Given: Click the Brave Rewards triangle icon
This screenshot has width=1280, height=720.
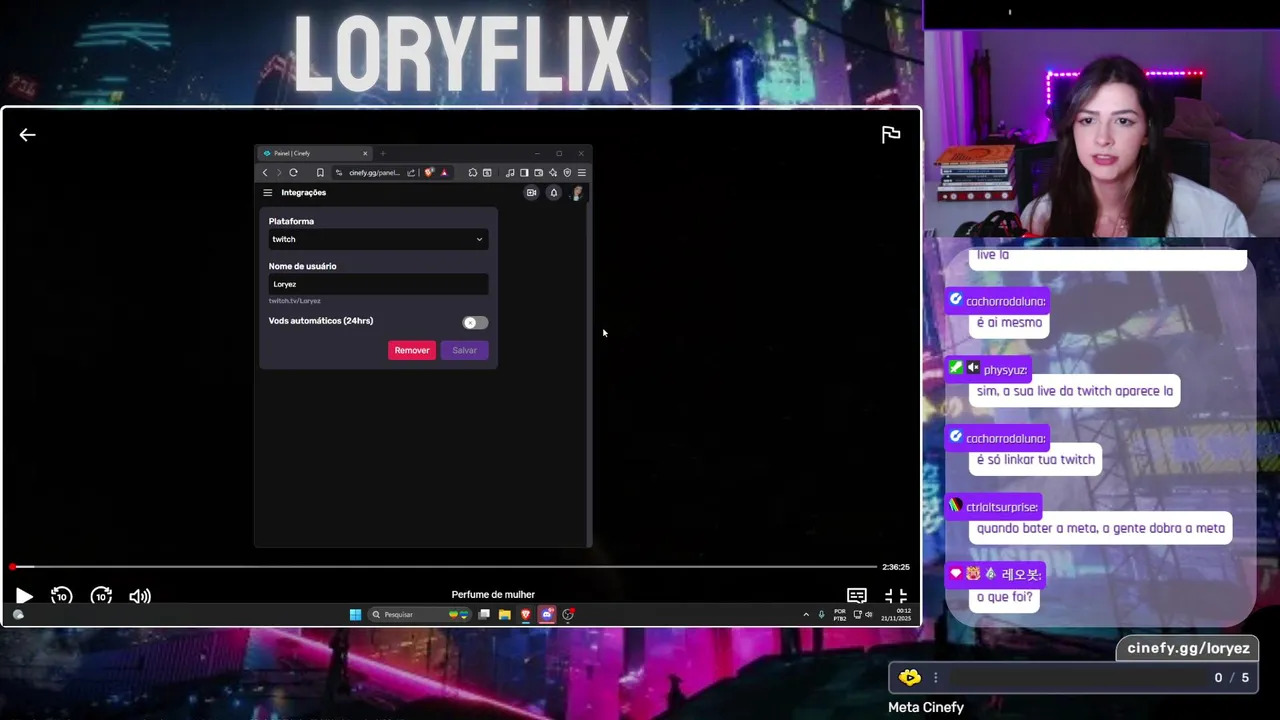Looking at the screenshot, I should pyautogui.click(x=444, y=172).
